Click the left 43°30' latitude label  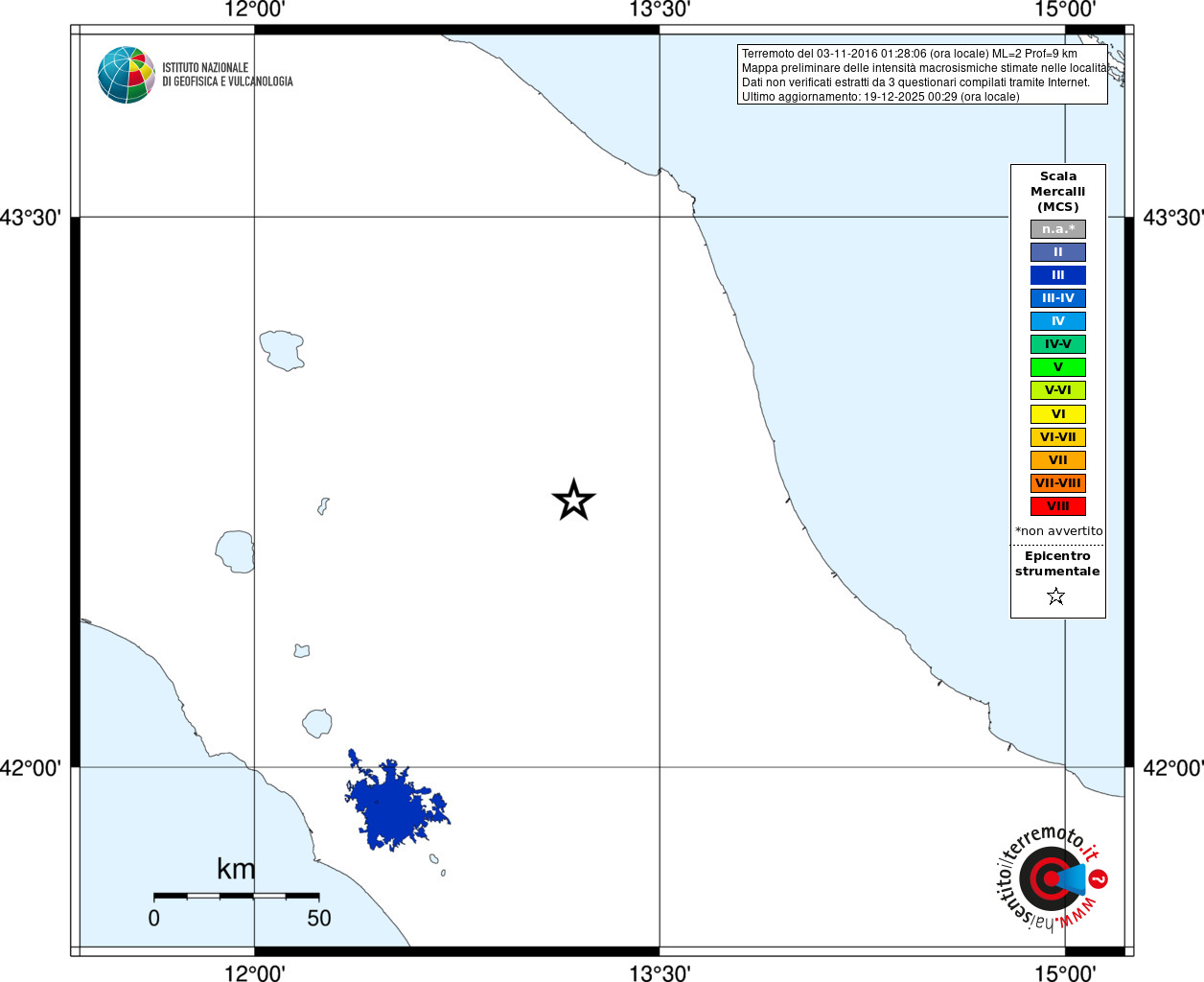pos(31,218)
